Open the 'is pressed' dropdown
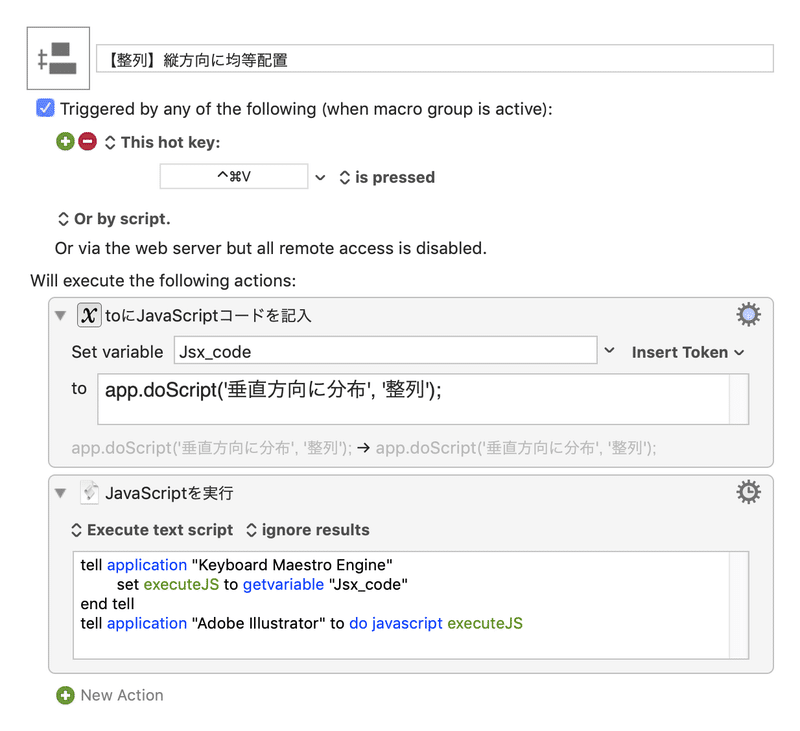800x731 pixels. [x=386, y=177]
